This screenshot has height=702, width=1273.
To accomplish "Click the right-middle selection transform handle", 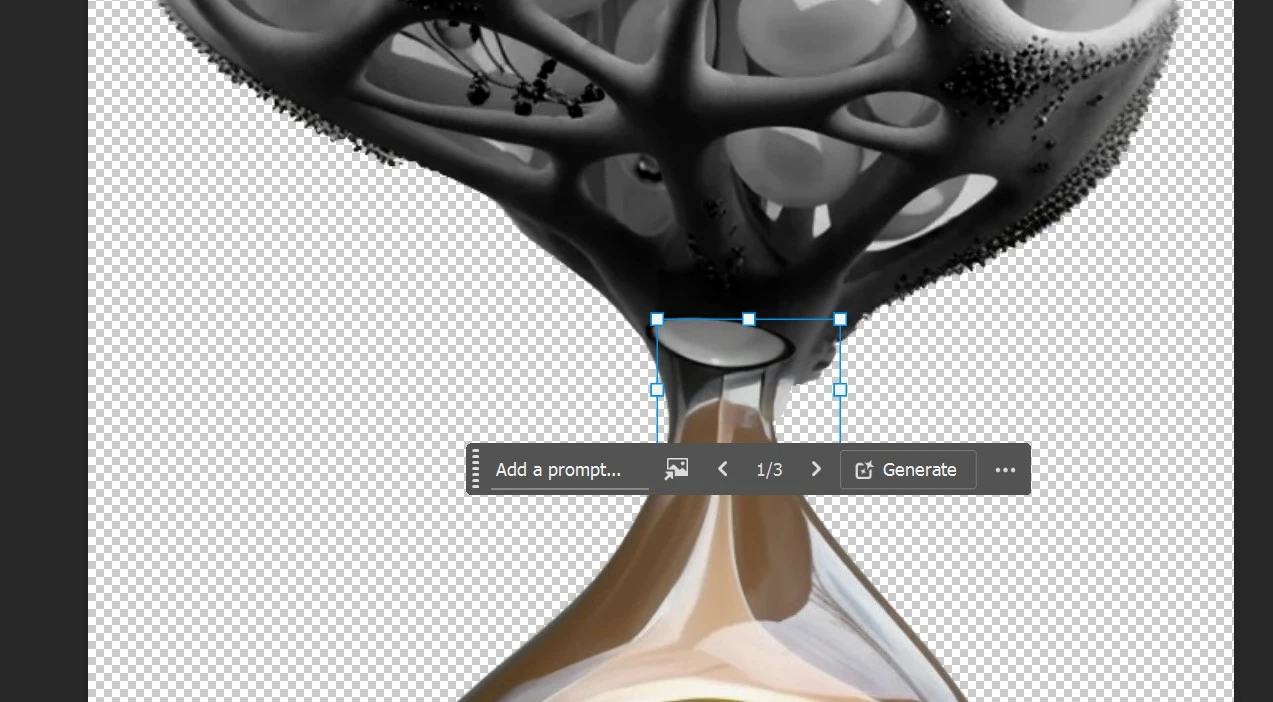I will point(840,390).
